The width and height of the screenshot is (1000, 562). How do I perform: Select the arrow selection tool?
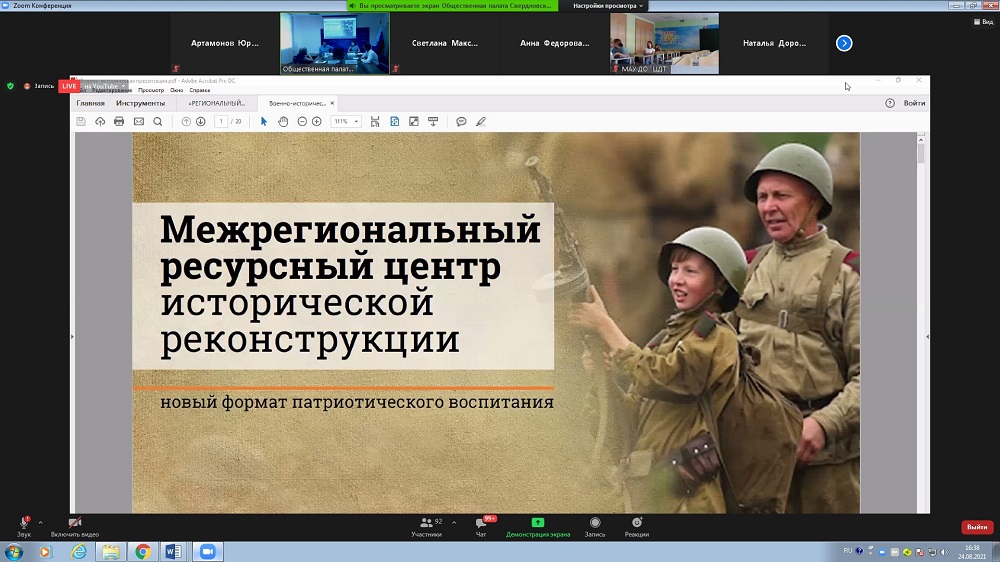pos(263,121)
